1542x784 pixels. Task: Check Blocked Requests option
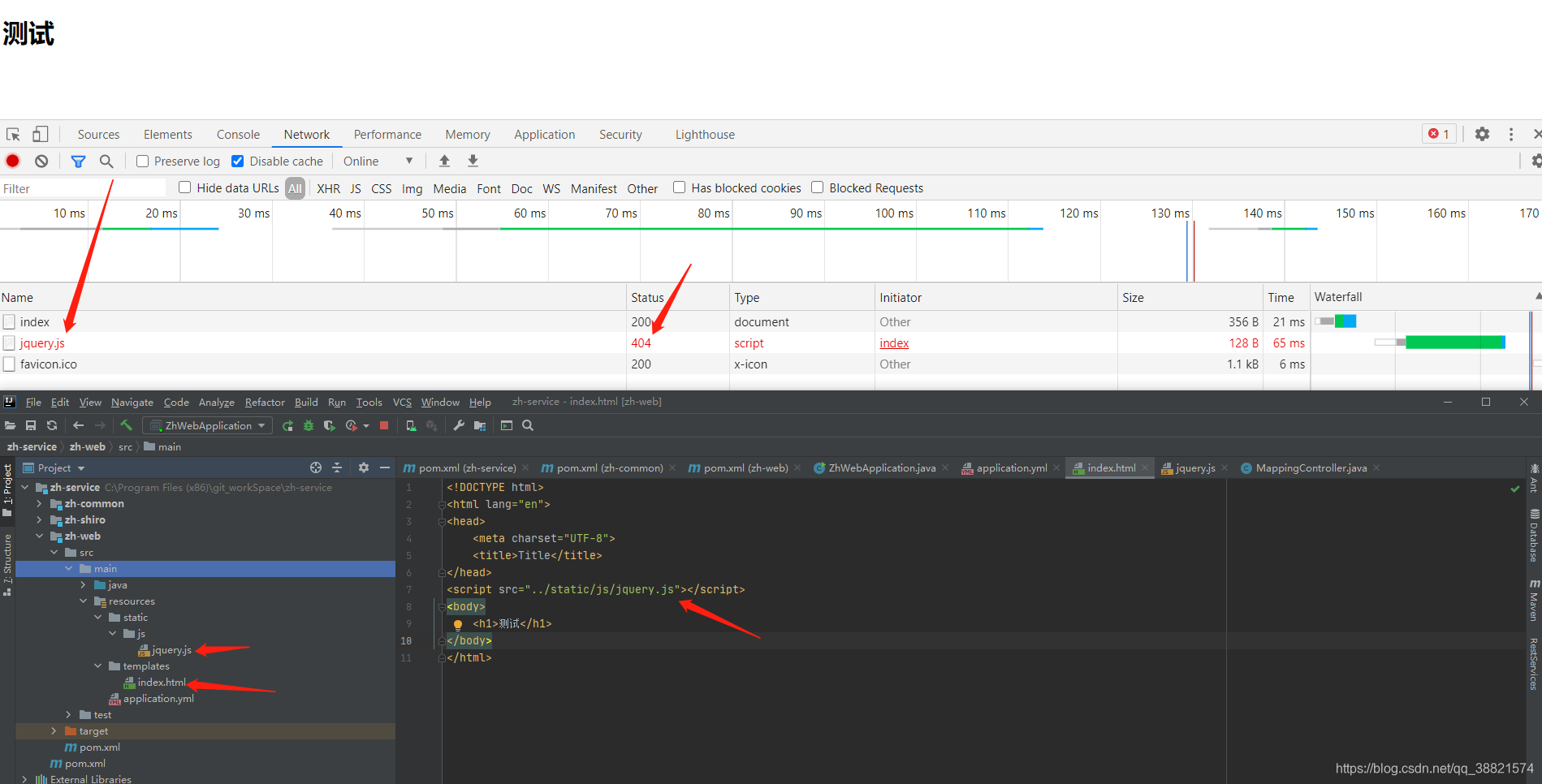pyautogui.click(x=818, y=187)
